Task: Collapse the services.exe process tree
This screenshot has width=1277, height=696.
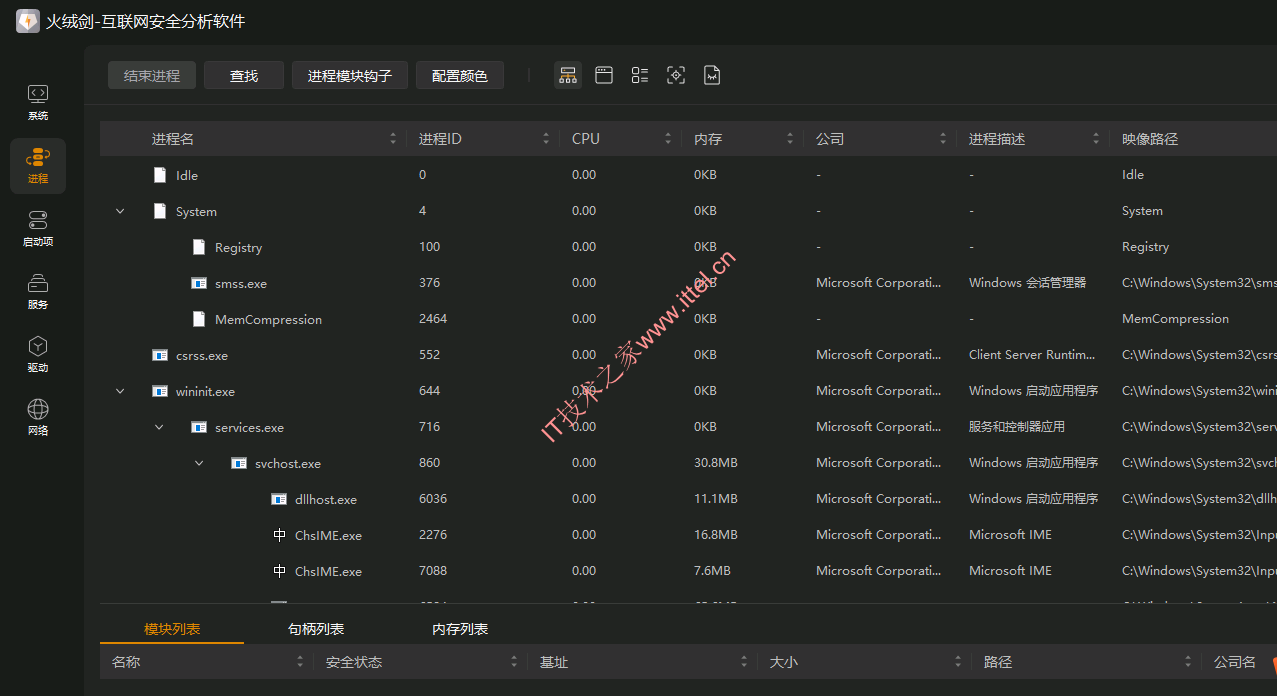Action: 159,427
